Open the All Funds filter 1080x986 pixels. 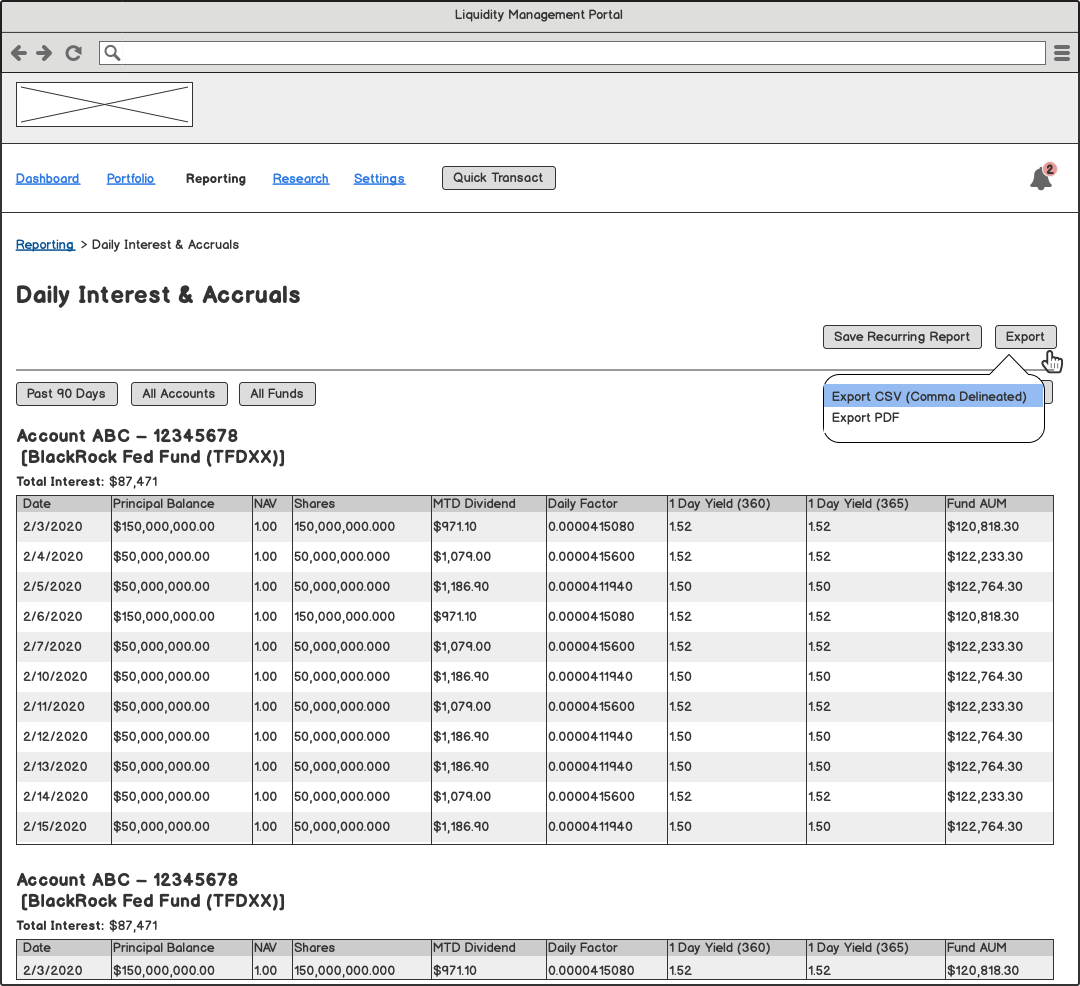pyautogui.click(x=278, y=394)
